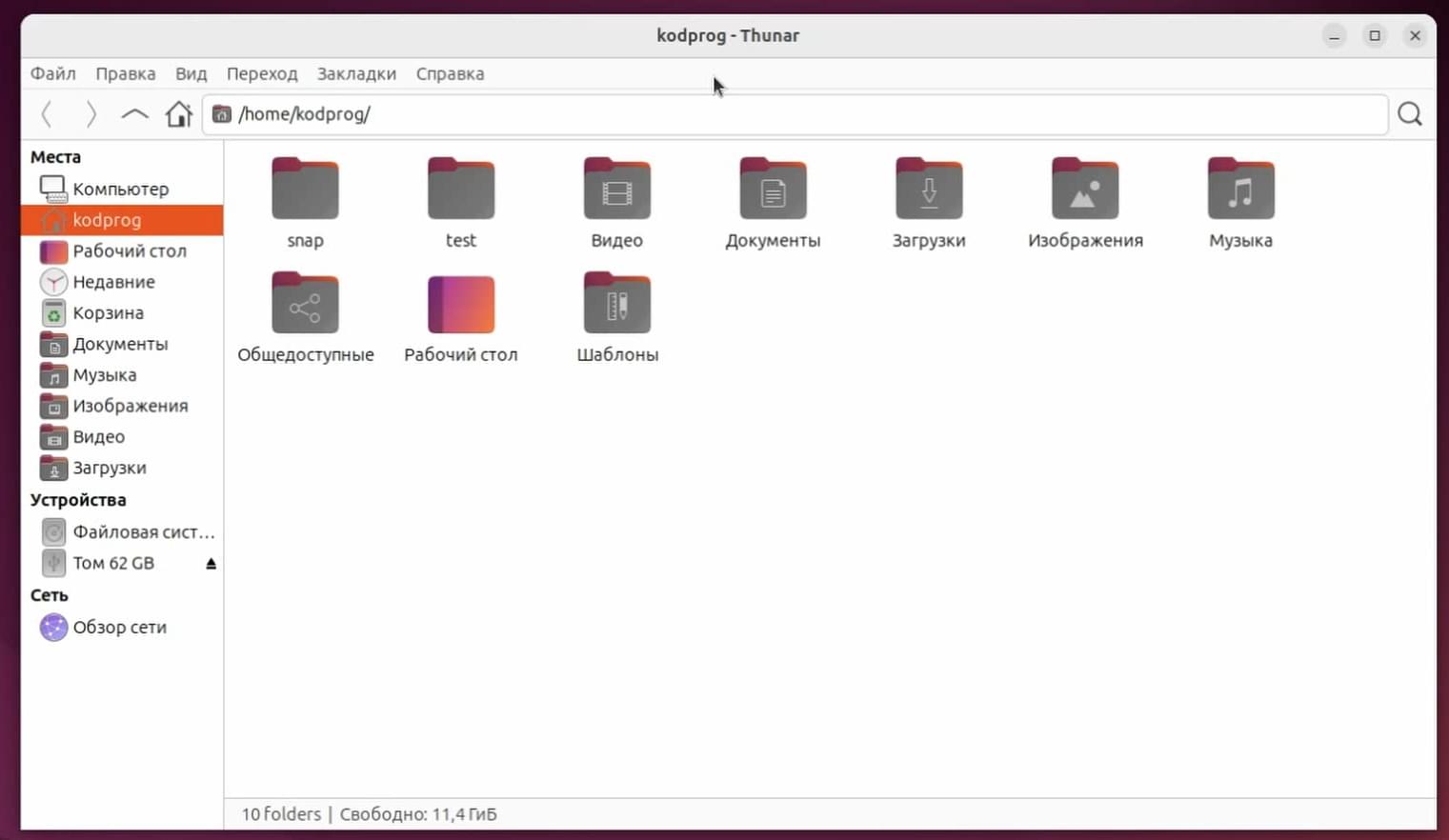Screen dimensions: 1449x840
Task: Click 'Свободно: 11,4 ГиБ' in status bar
Action: coord(418,814)
